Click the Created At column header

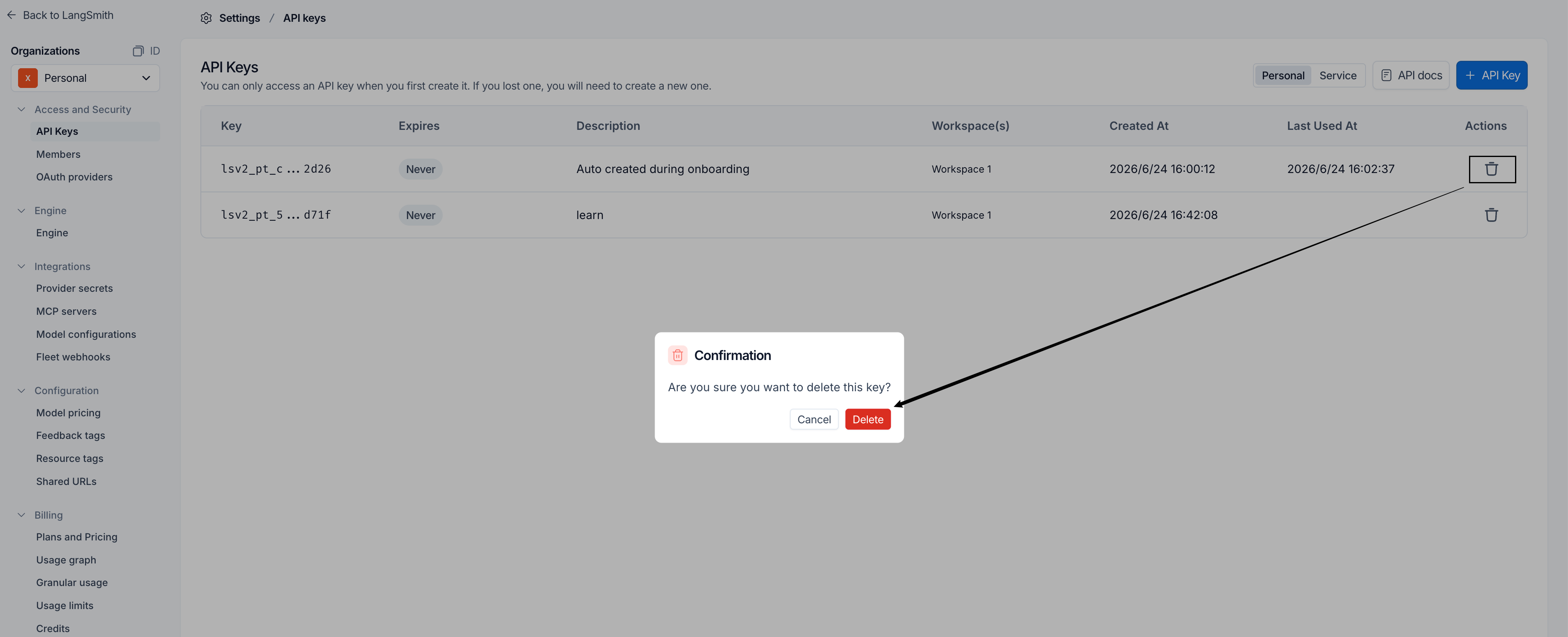[1139, 126]
